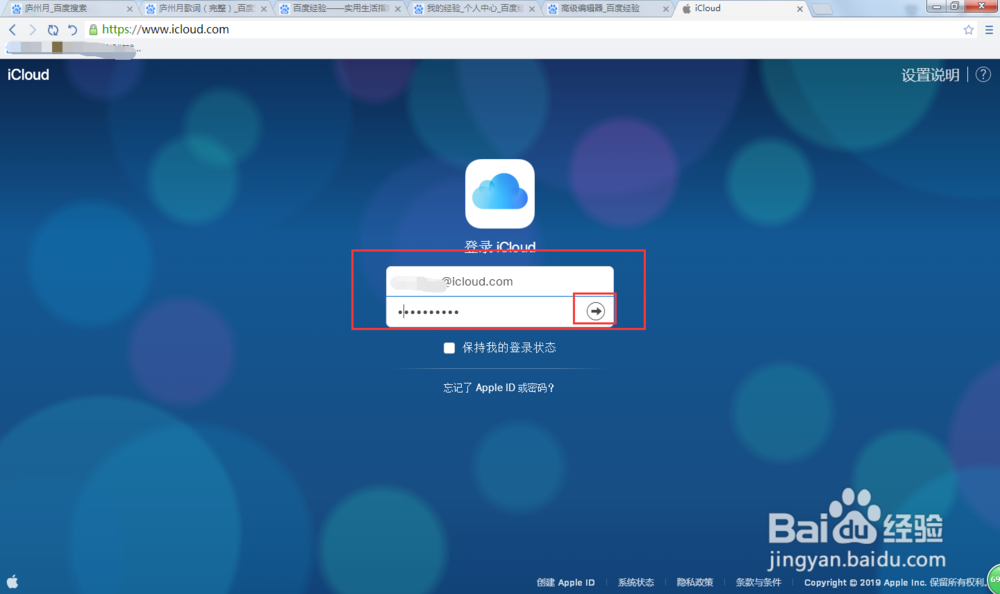
Task: Click the iCloud logo text at top left
Action: coord(28,75)
